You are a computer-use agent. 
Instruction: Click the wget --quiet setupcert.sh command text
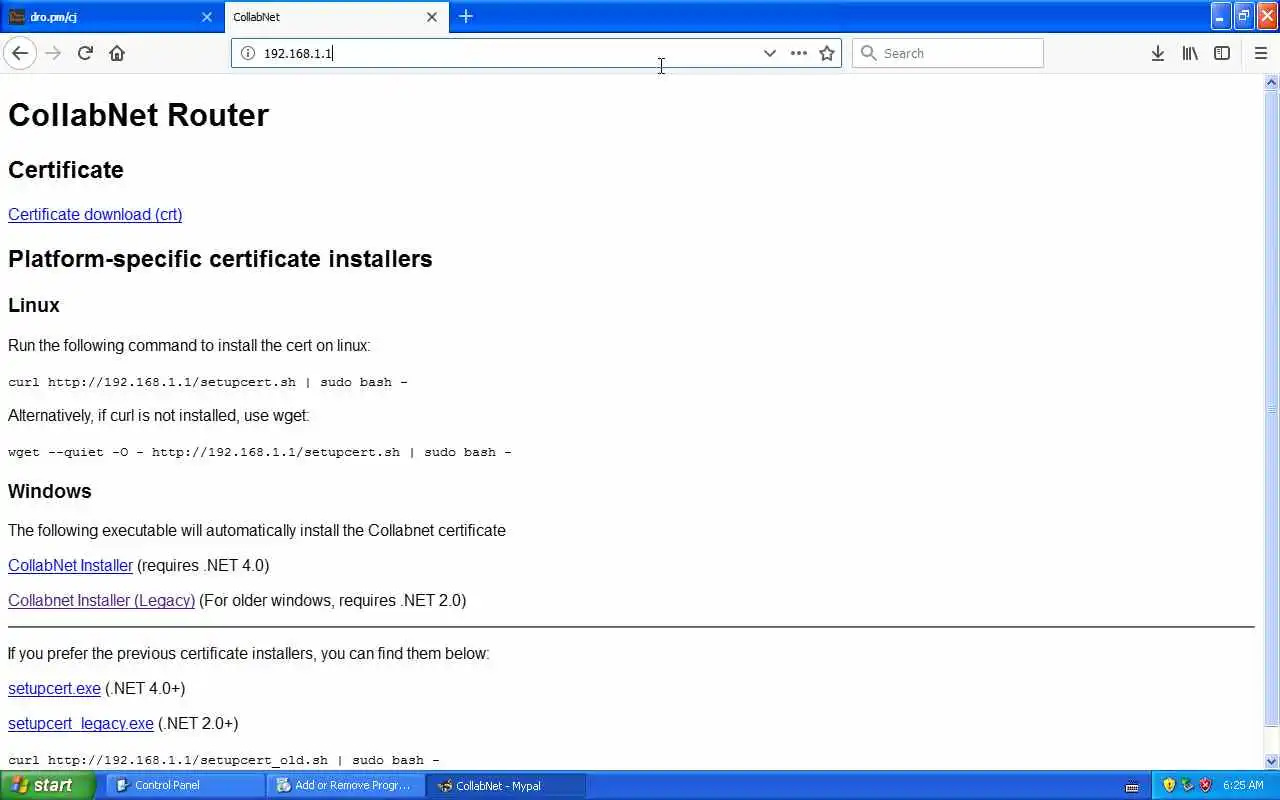click(x=260, y=452)
